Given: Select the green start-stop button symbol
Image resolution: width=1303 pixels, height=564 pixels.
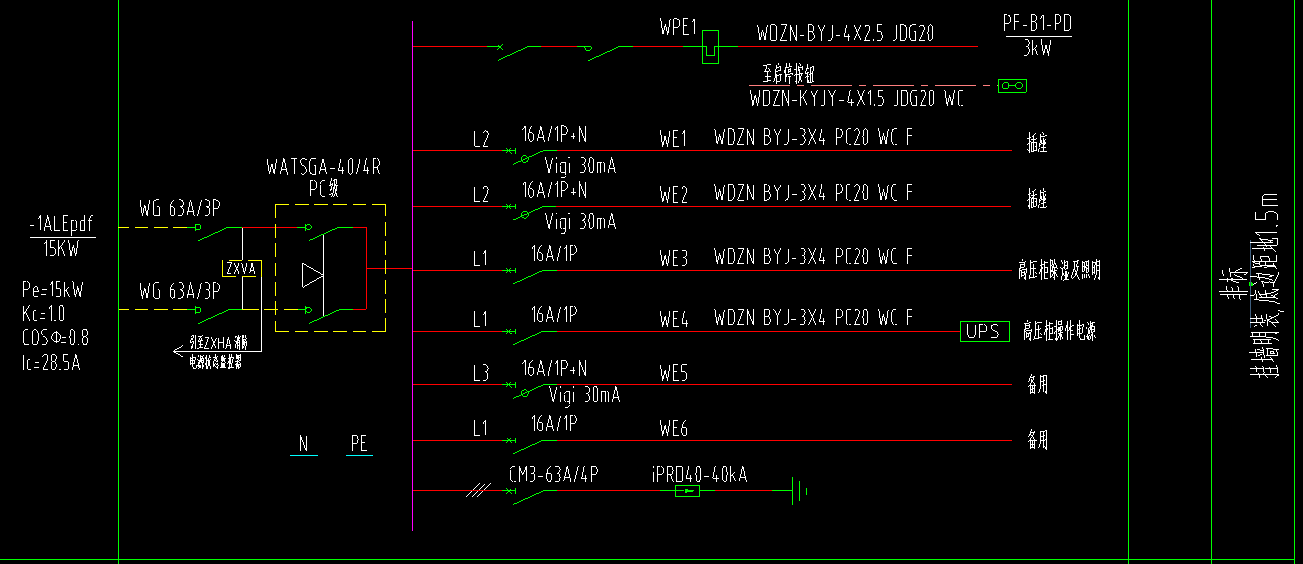Looking at the screenshot, I should (1013, 86).
